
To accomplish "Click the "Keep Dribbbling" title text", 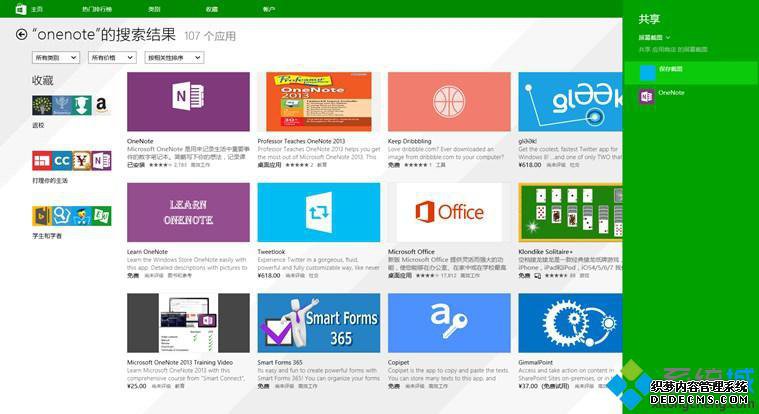I will click(410, 141).
